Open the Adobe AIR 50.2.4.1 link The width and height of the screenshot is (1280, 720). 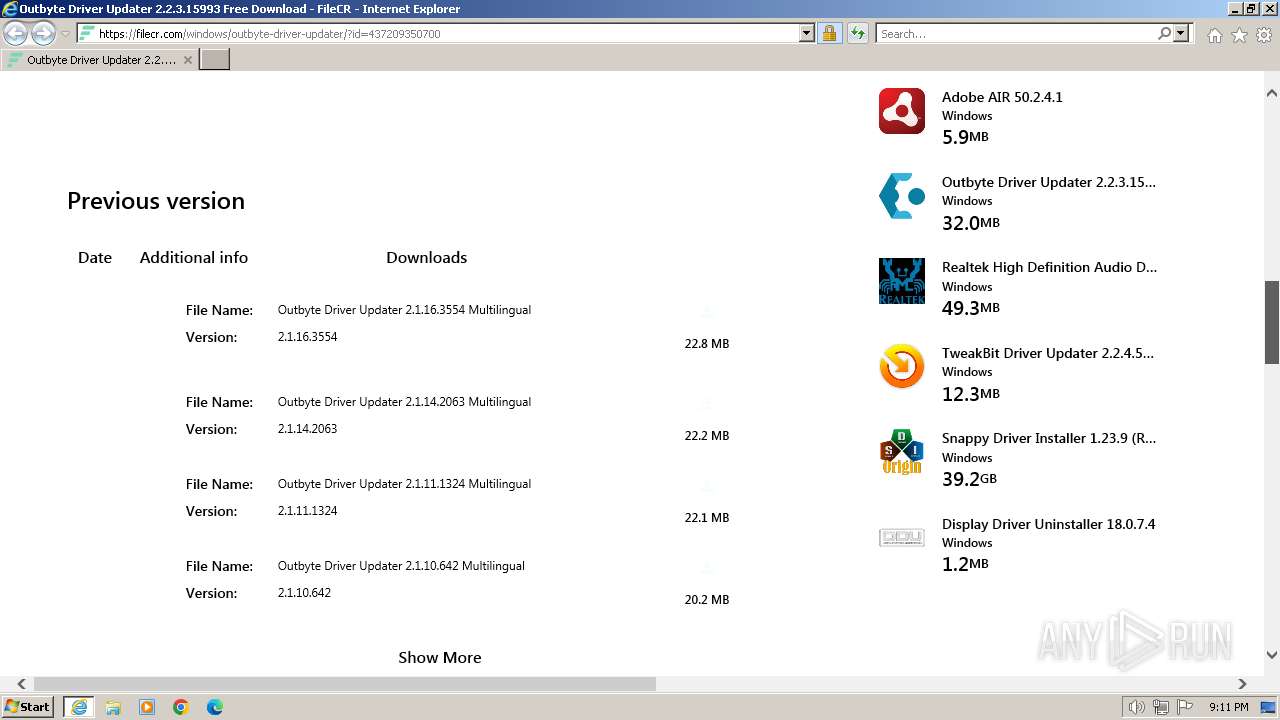click(x=1002, y=97)
